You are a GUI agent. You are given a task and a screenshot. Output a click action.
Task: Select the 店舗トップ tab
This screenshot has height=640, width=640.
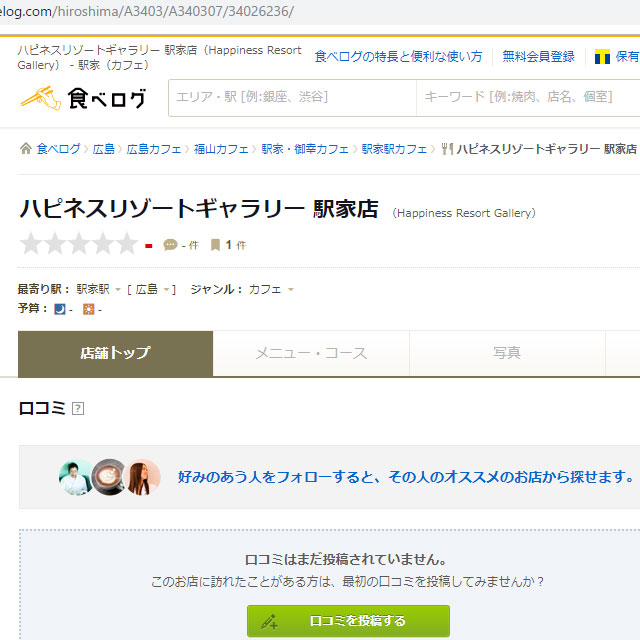pyautogui.click(x=116, y=353)
